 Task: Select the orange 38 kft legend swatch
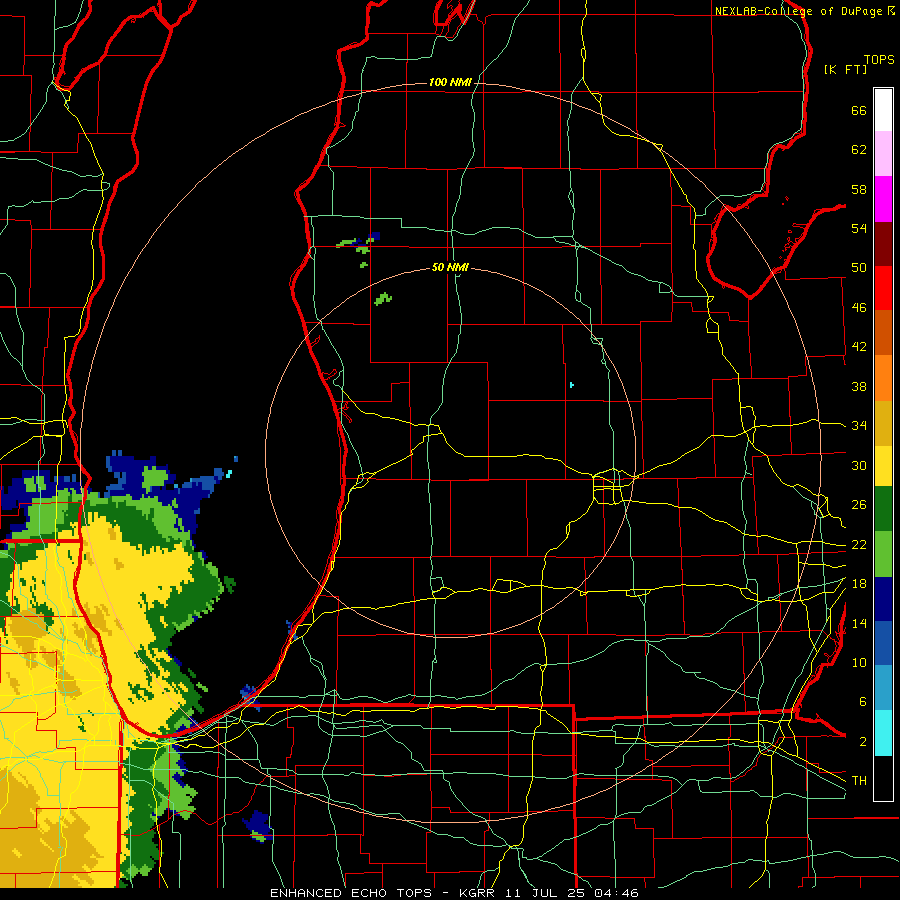click(883, 378)
